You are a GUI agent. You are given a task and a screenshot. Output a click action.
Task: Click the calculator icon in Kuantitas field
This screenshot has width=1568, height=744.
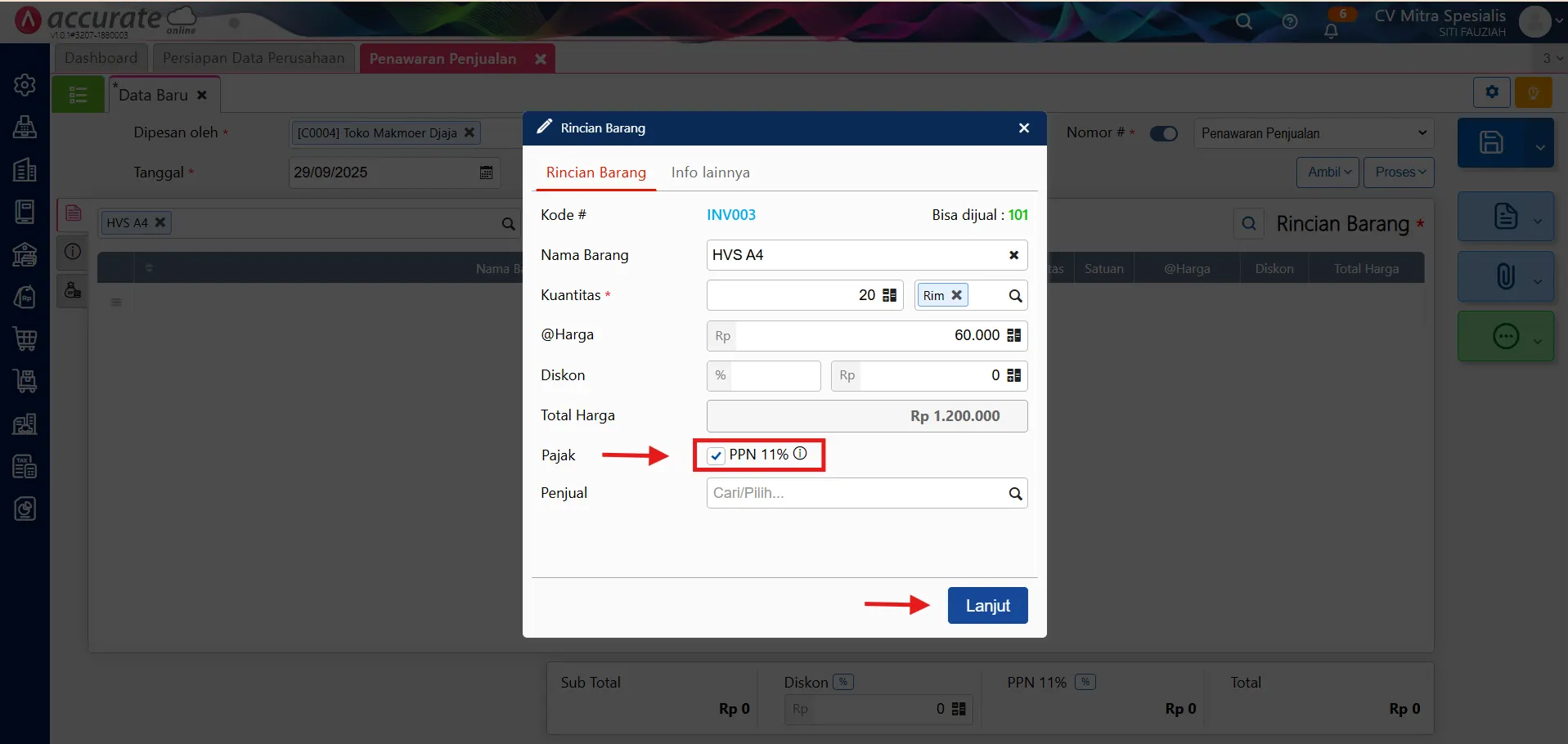pyautogui.click(x=890, y=295)
